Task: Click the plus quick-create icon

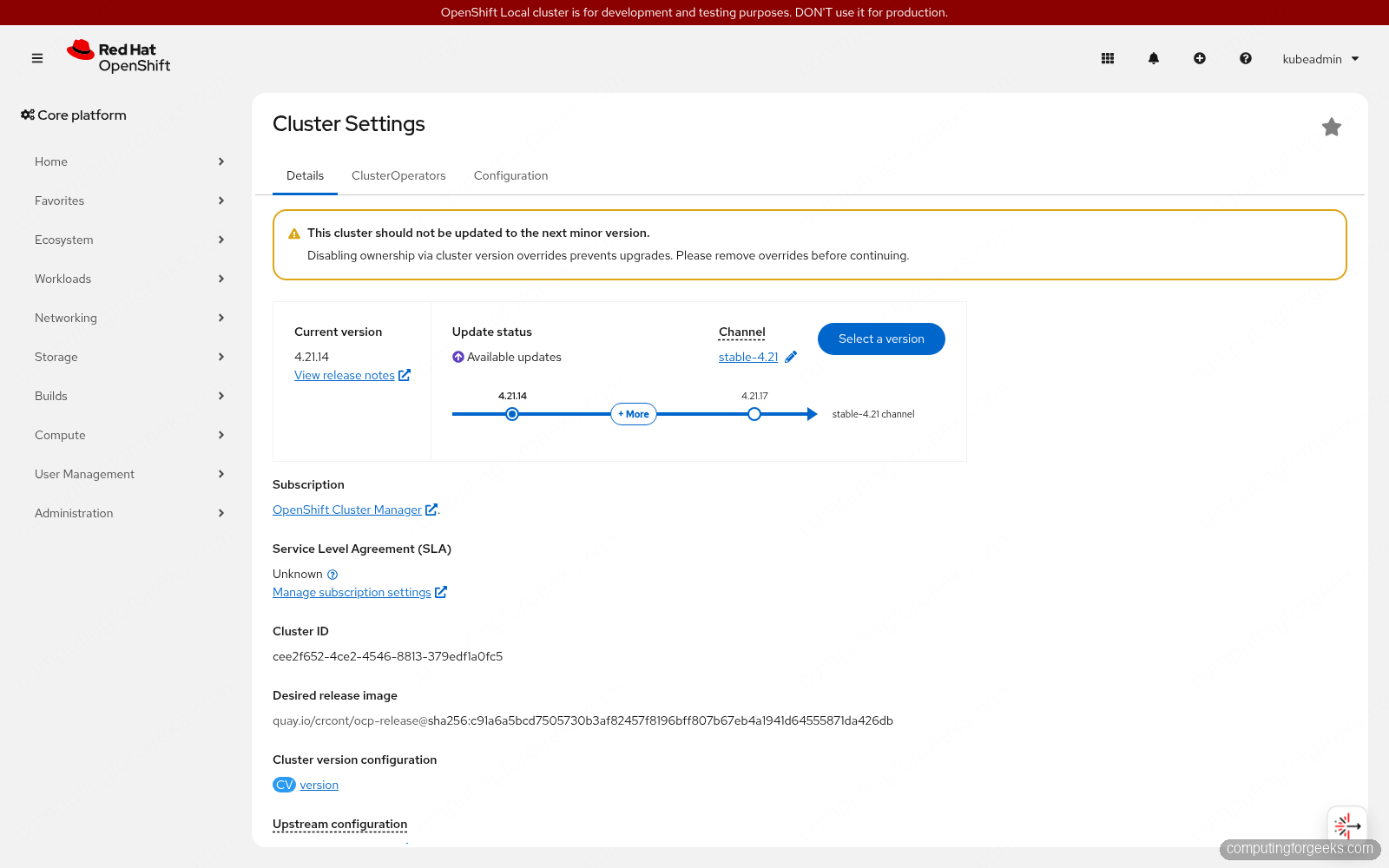Action: tap(1200, 58)
